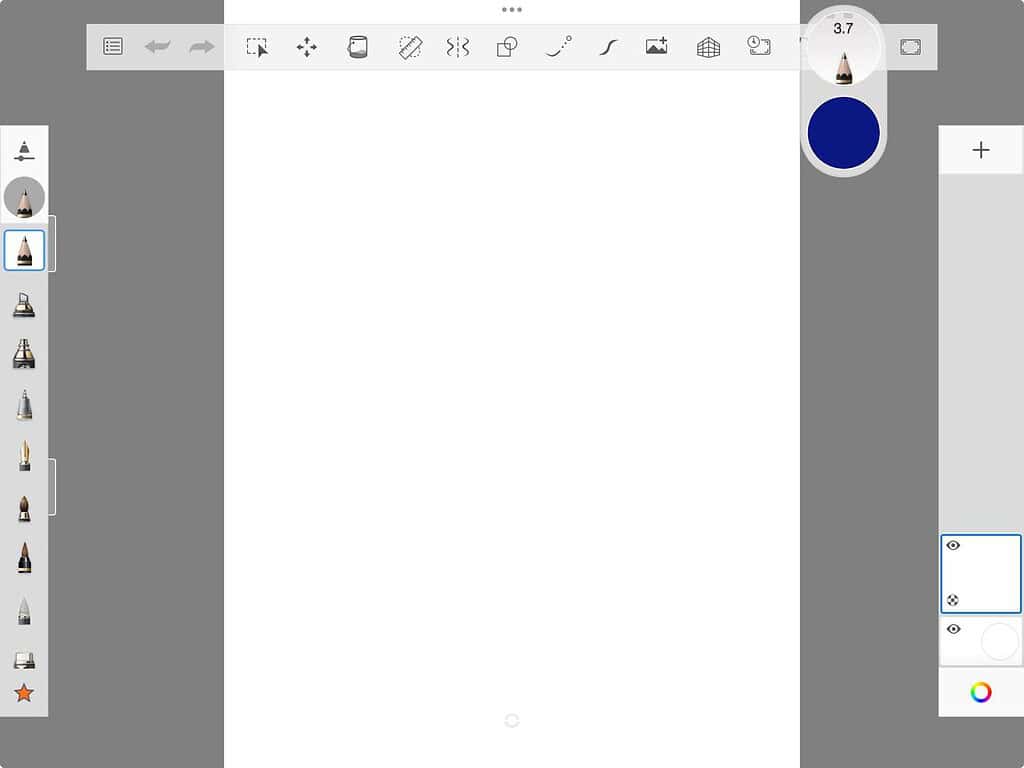Viewport: 1024px width, 768px height.
Task: Select the black felt tip pen
Action: [x=24, y=558]
